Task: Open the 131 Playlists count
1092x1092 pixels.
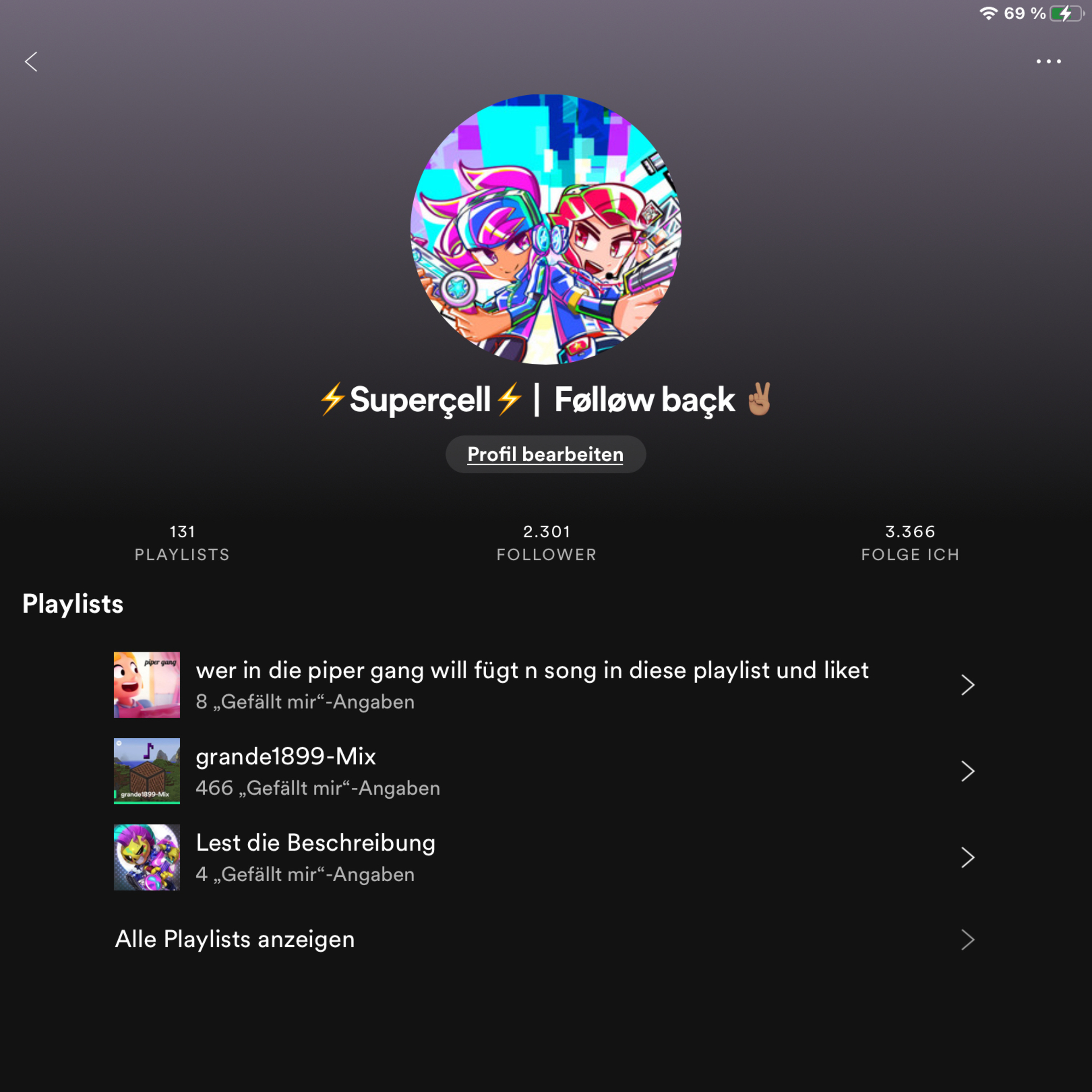Action: click(182, 543)
